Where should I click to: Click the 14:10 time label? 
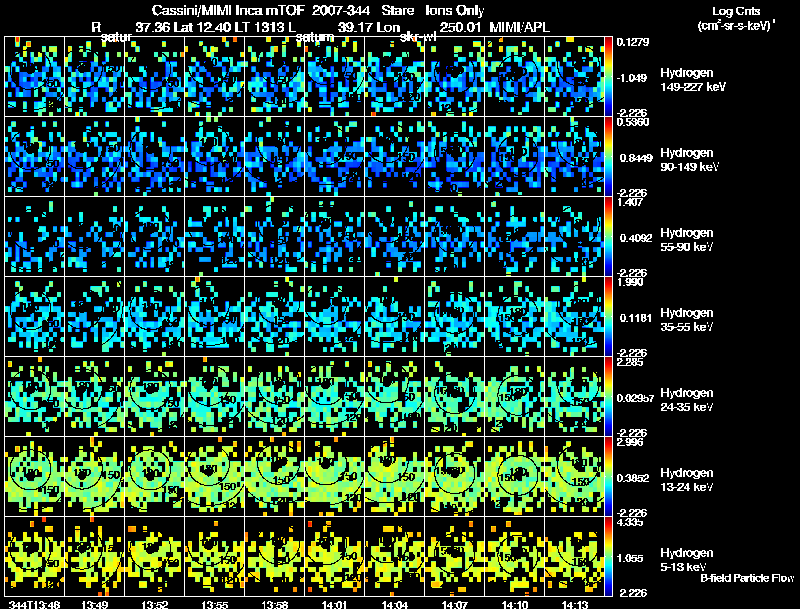tap(514, 604)
